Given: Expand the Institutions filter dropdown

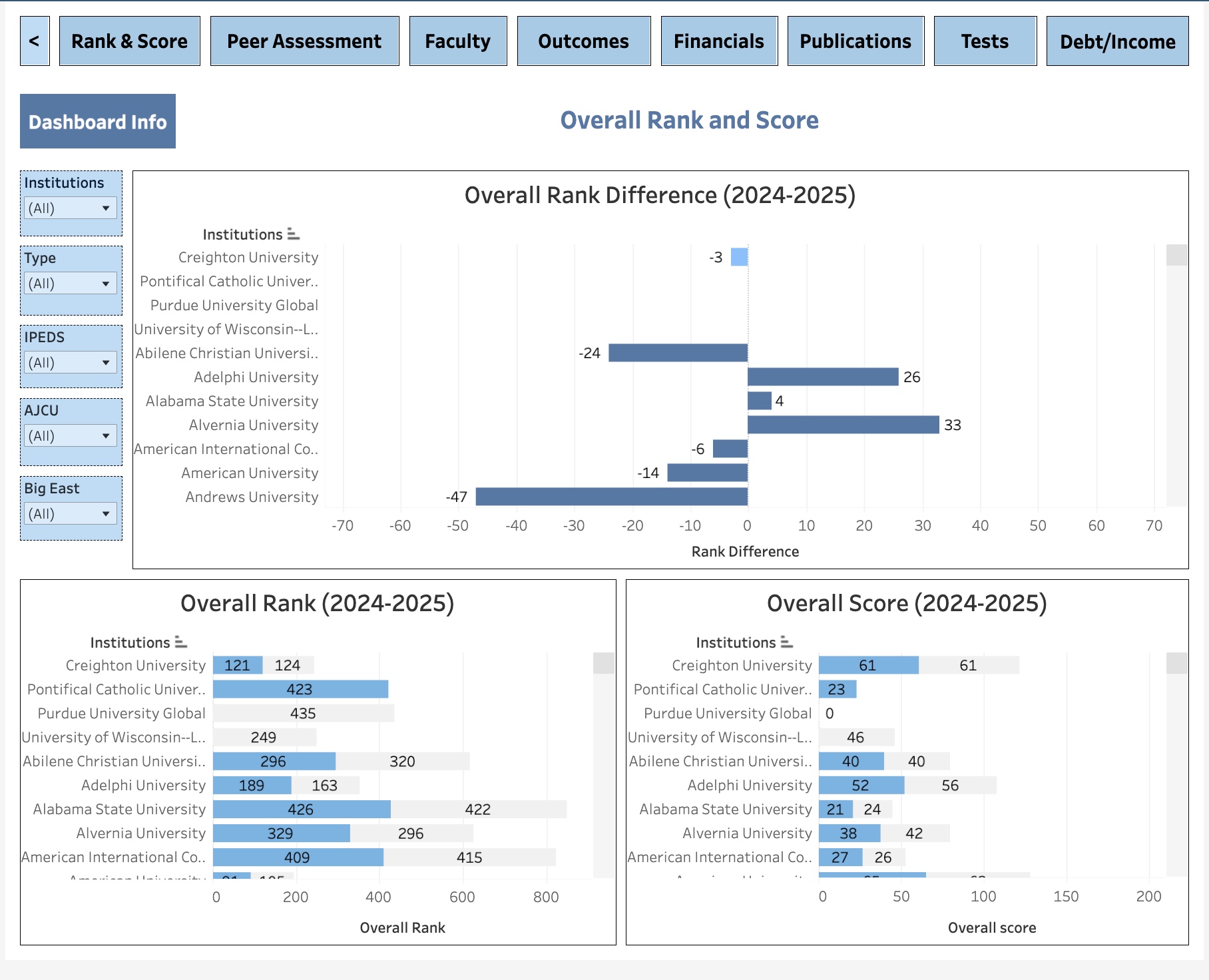Looking at the screenshot, I should (x=71, y=208).
